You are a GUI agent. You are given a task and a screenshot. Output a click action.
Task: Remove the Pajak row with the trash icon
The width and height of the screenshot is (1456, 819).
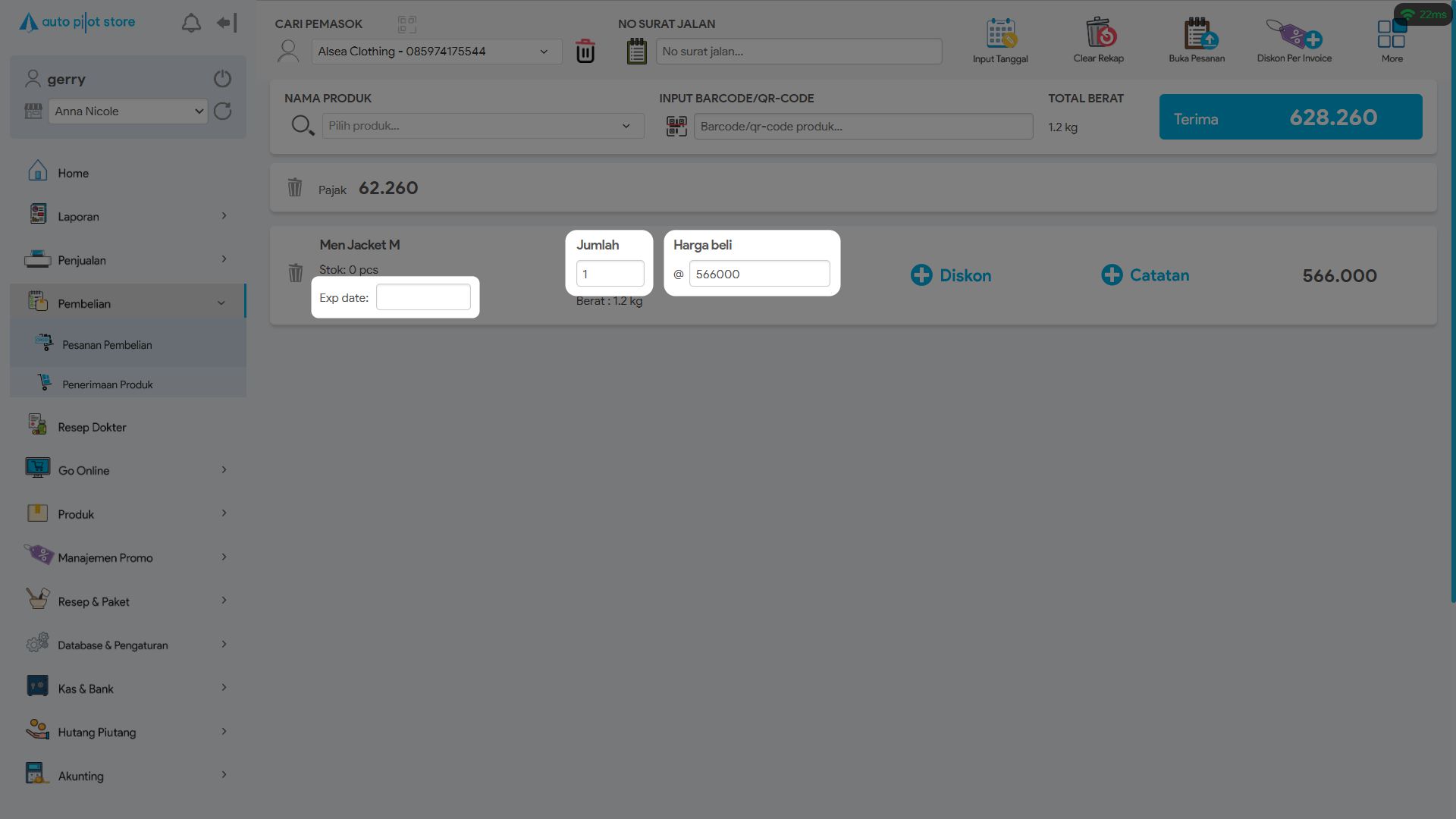[x=295, y=187]
